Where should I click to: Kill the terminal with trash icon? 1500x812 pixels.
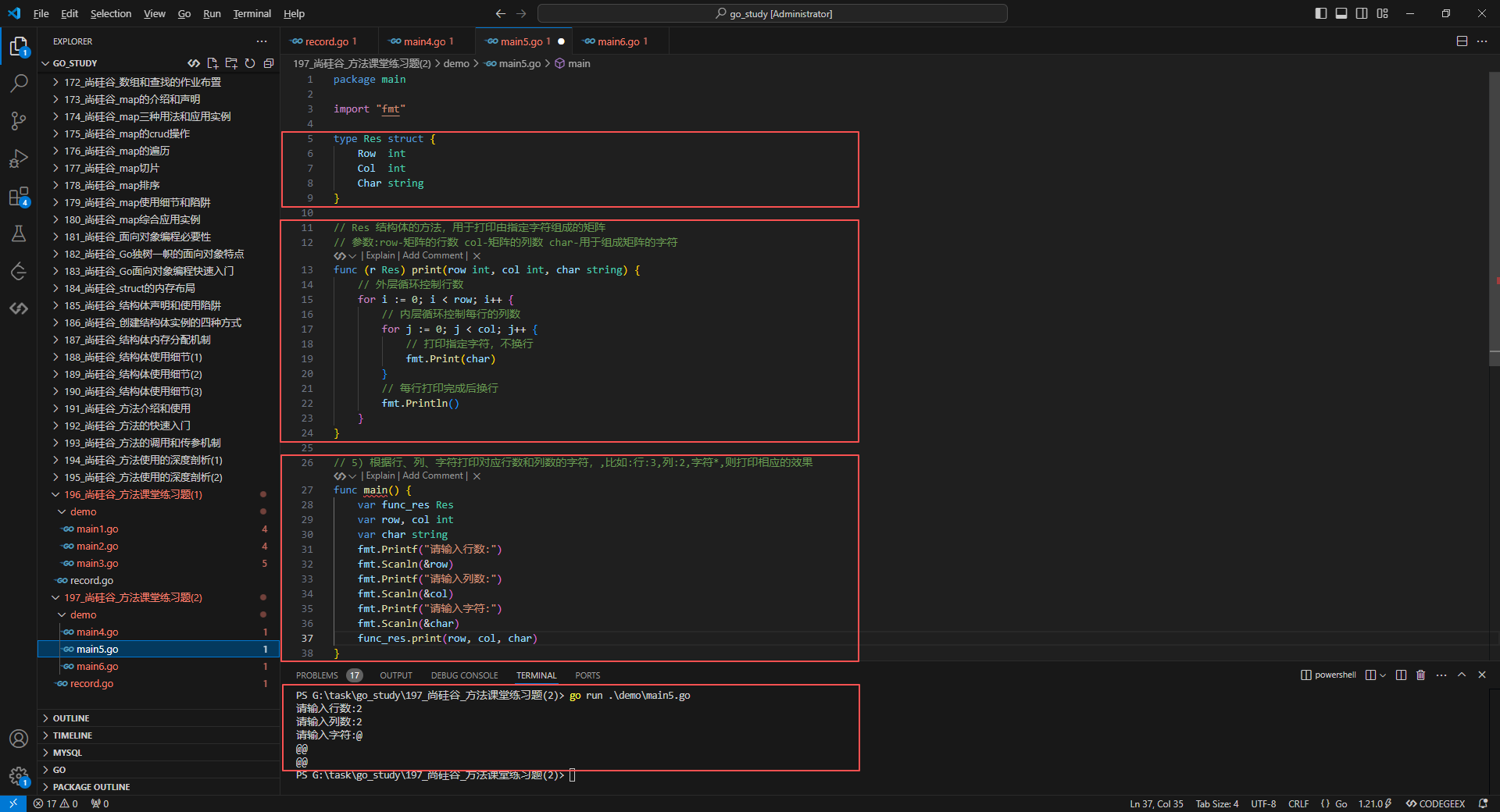(x=1421, y=675)
